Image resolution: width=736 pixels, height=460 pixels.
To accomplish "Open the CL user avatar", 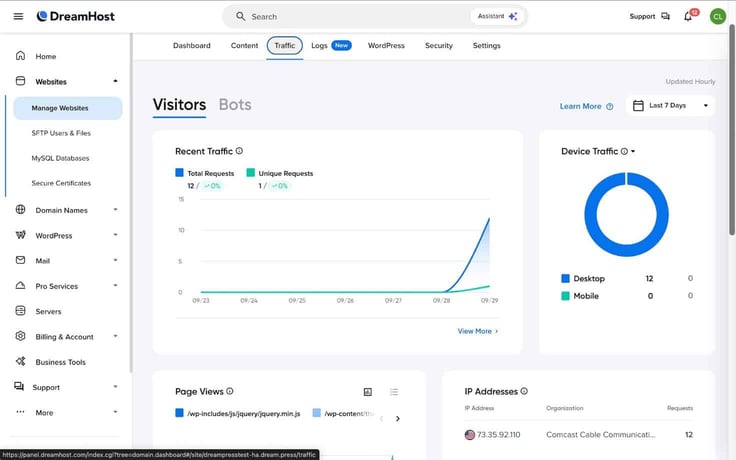I will 717,16.
